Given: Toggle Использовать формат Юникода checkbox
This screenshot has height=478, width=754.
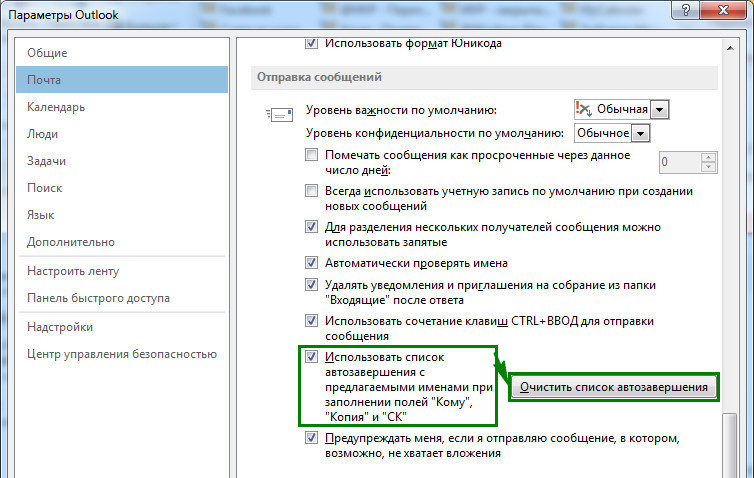Looking at the screenshot, I should tap(311, 43).
